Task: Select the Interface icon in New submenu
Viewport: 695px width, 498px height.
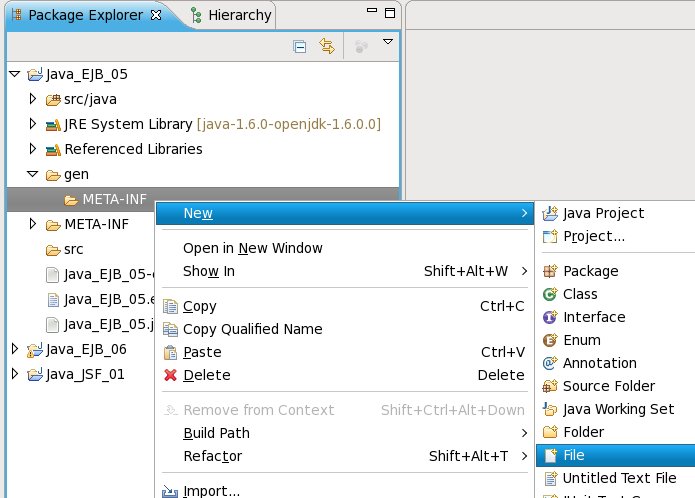Action: [549, 317]
